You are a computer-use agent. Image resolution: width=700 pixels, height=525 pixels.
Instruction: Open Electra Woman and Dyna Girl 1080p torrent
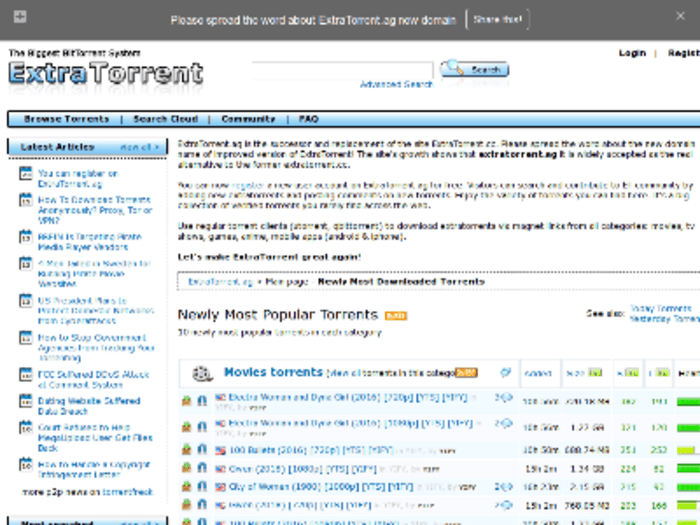click(x=350, y=423)
